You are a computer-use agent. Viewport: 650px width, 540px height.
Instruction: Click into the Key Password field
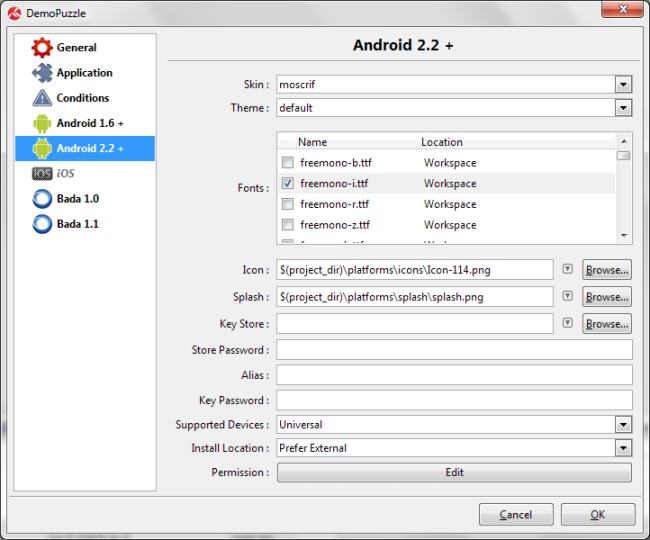(x=454, y=400)
